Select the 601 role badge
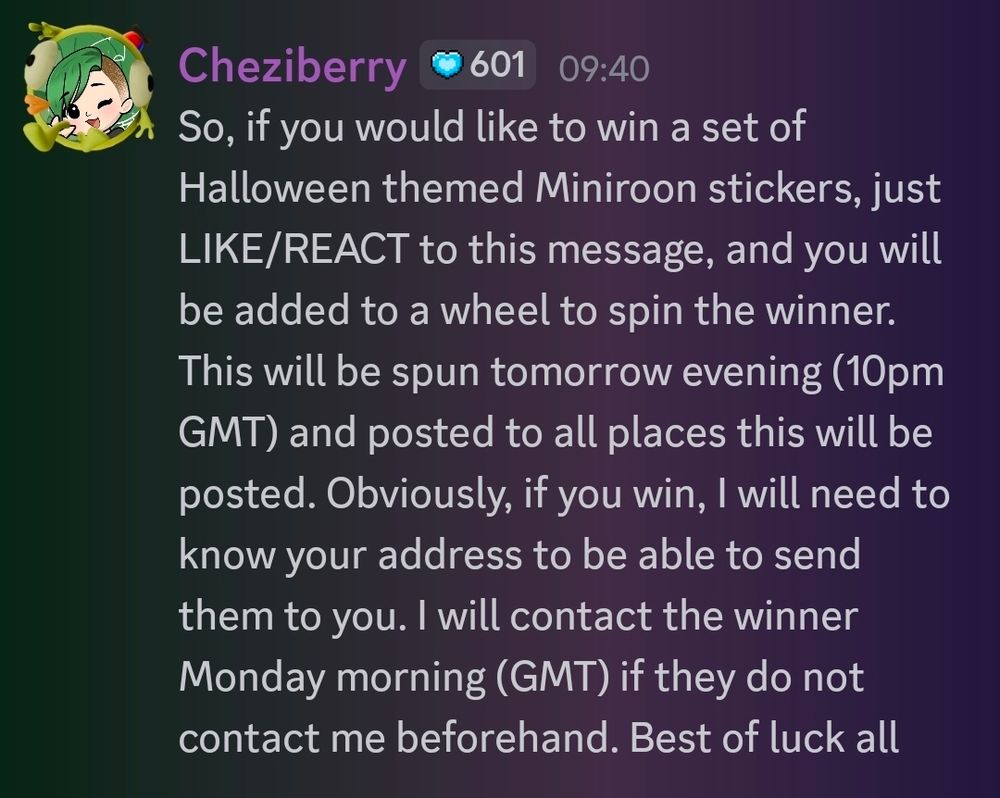This screenshot has width=1000, height=798. coord(477,64)
